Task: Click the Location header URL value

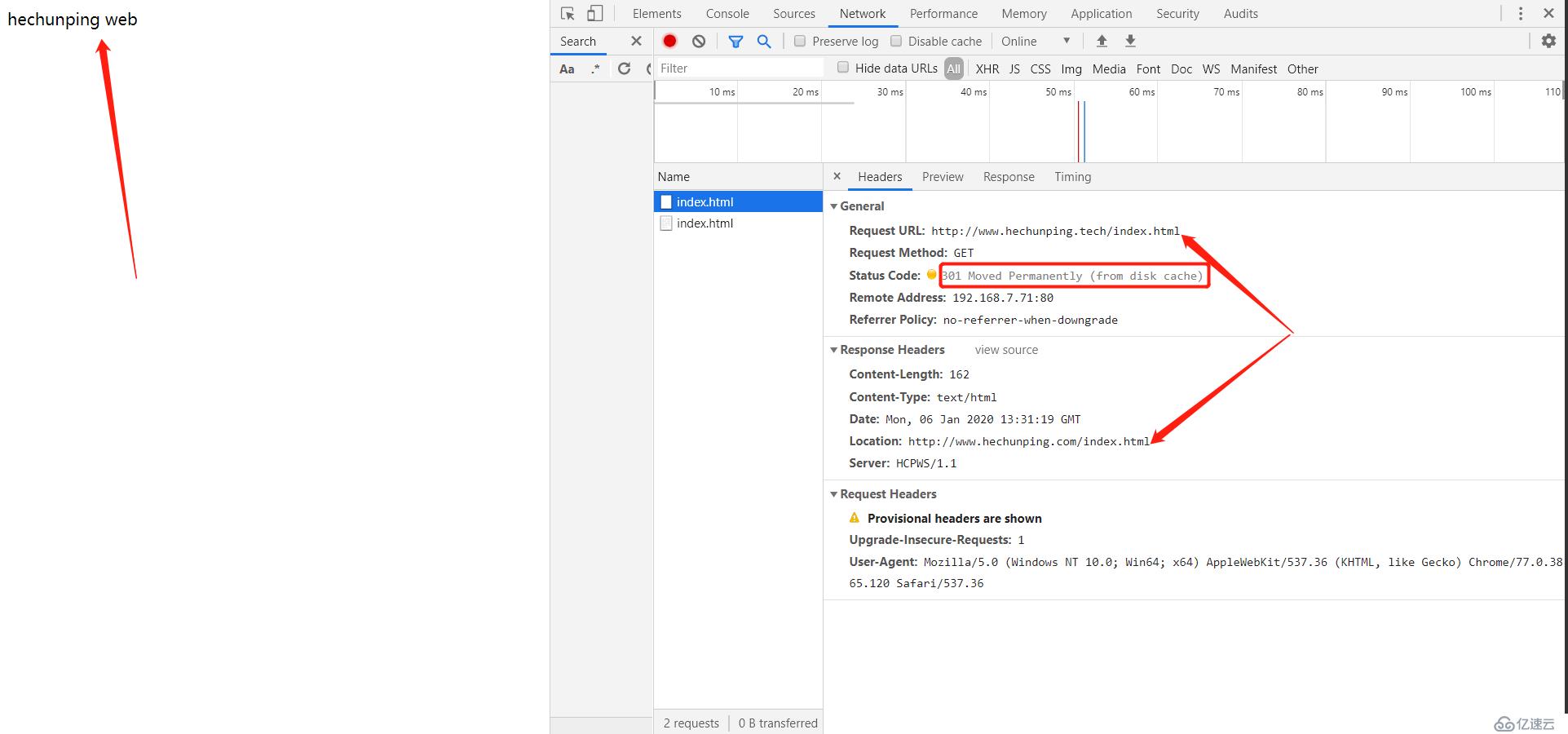Action: point(1028,441)
